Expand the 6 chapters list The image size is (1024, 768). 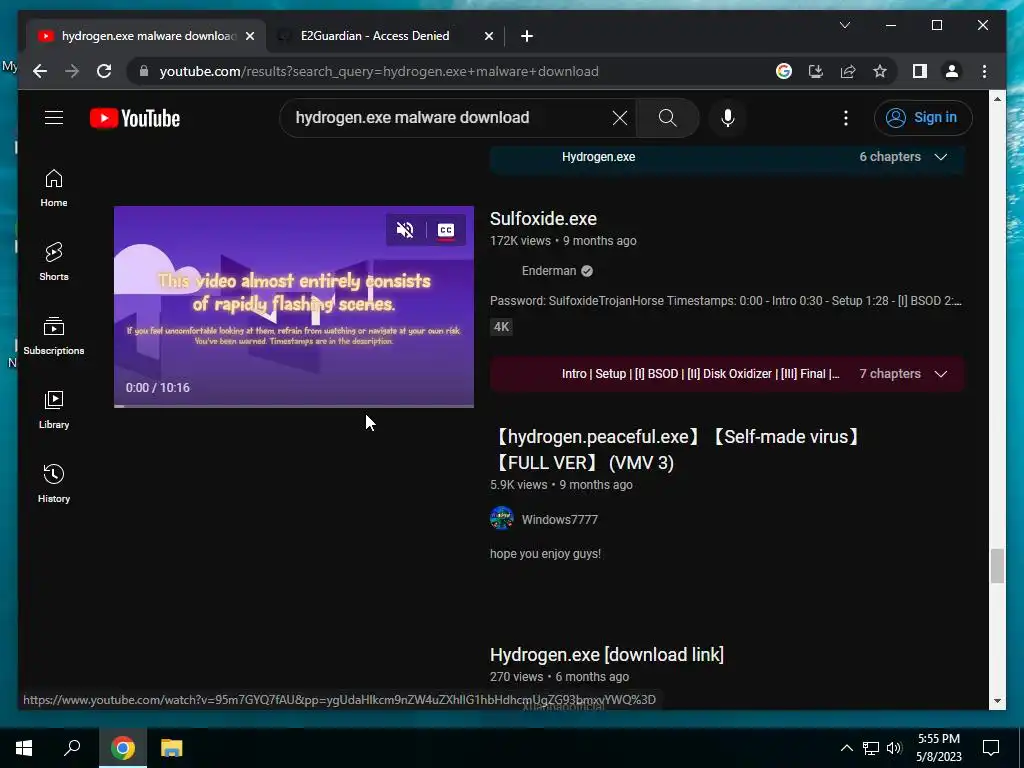pyautogui.click(x=903, y=157)
